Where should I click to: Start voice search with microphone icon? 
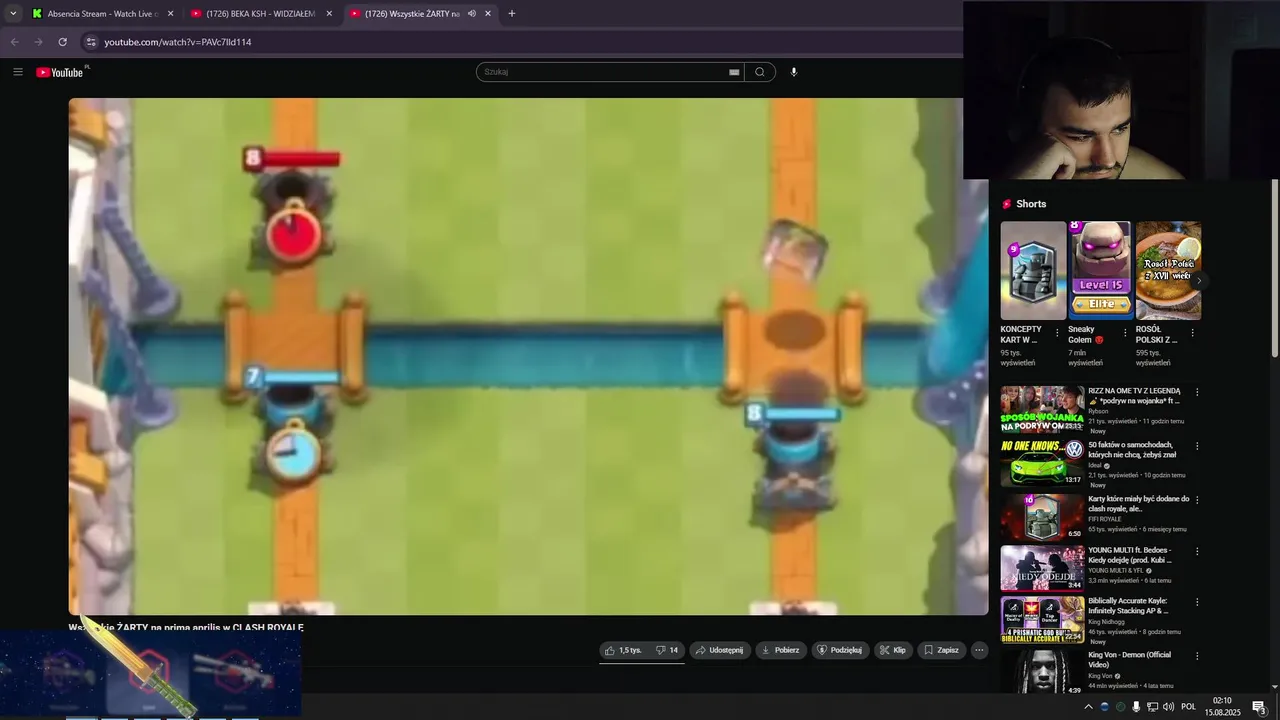(x=794, y=72)
